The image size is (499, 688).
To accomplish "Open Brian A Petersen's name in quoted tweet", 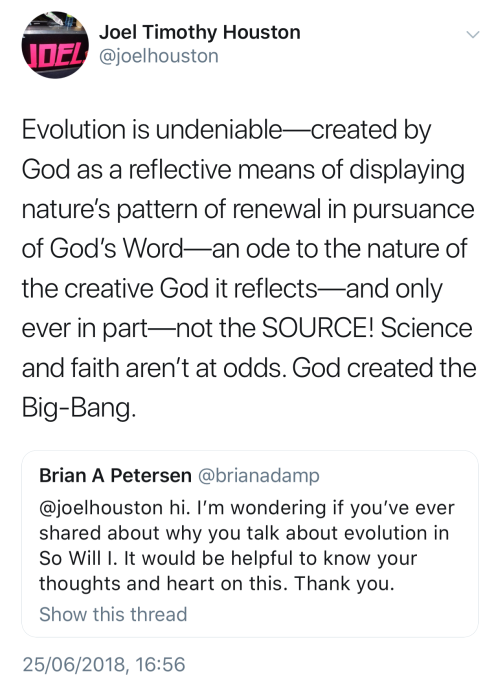I will pos(115,476).
